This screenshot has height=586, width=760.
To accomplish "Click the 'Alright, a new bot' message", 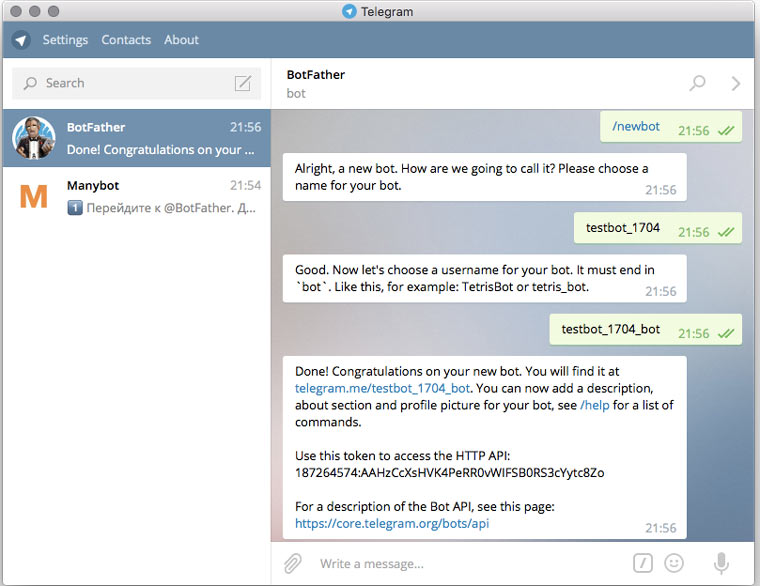I will coord(485,177).
